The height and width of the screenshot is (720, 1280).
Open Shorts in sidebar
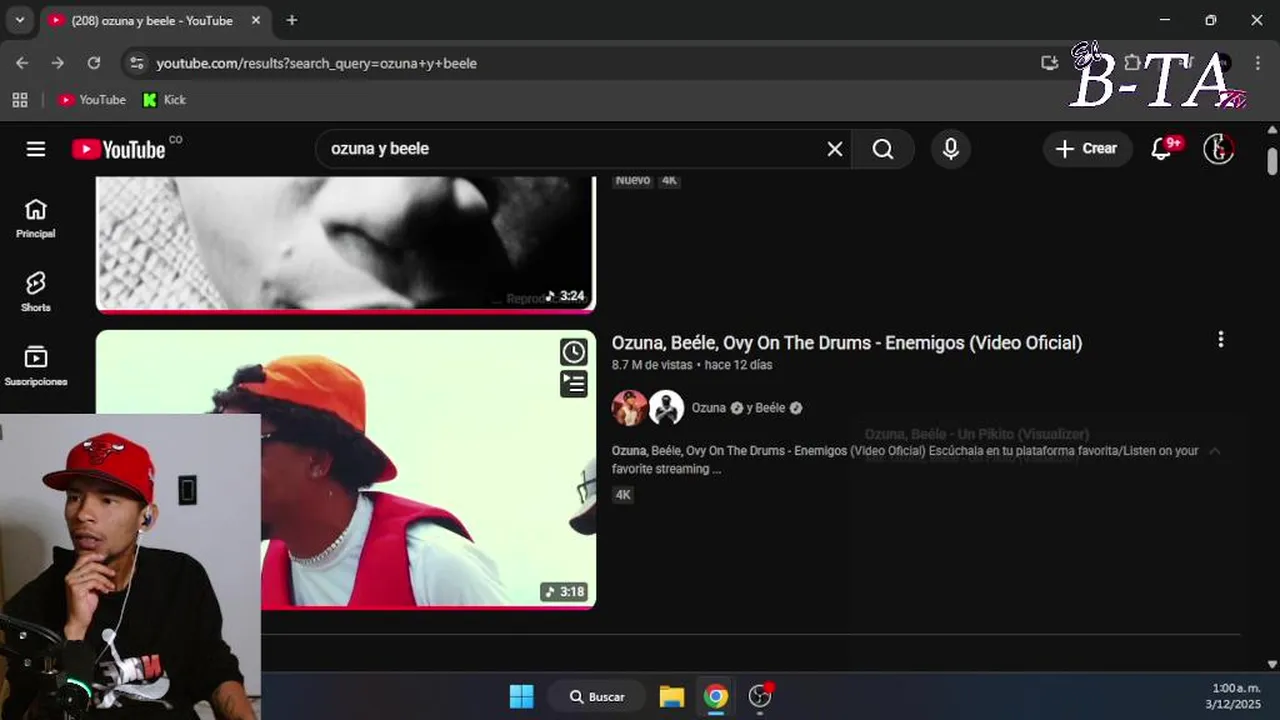36,292
